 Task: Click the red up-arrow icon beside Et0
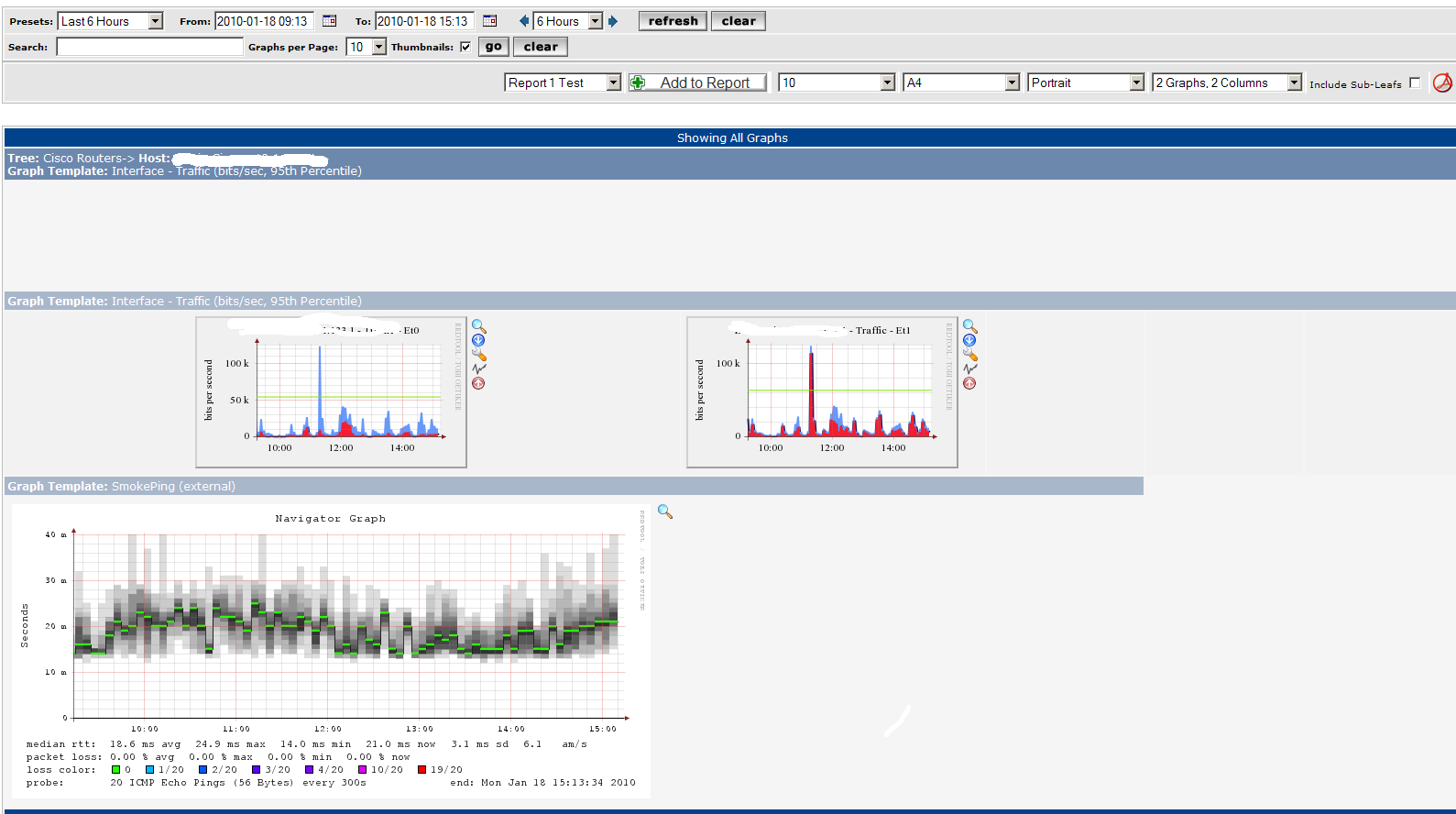pyautogui.click(x=478, y=383)
